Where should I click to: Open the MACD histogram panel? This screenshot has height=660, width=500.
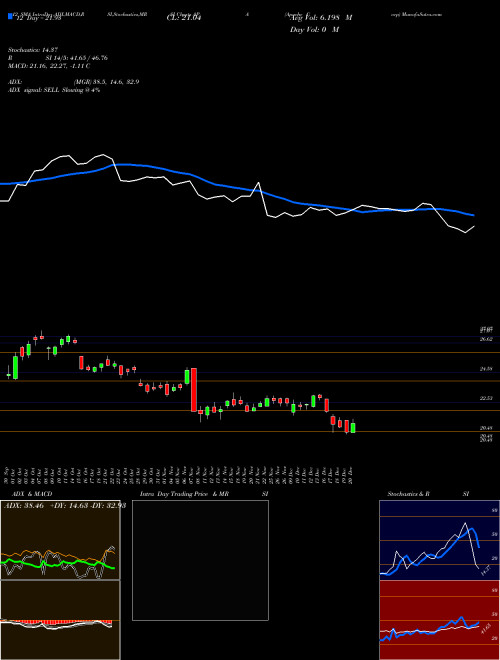[x=60, y=620]
